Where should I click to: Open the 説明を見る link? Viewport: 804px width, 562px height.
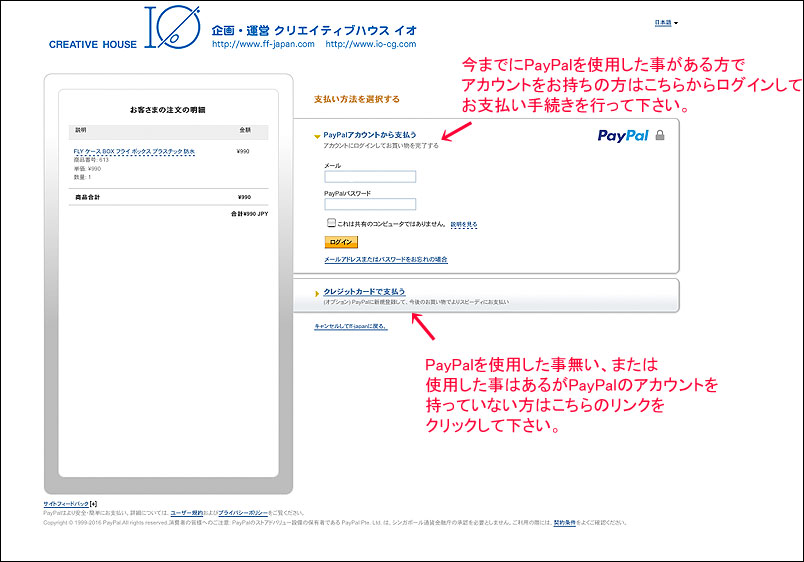(464, 225)
